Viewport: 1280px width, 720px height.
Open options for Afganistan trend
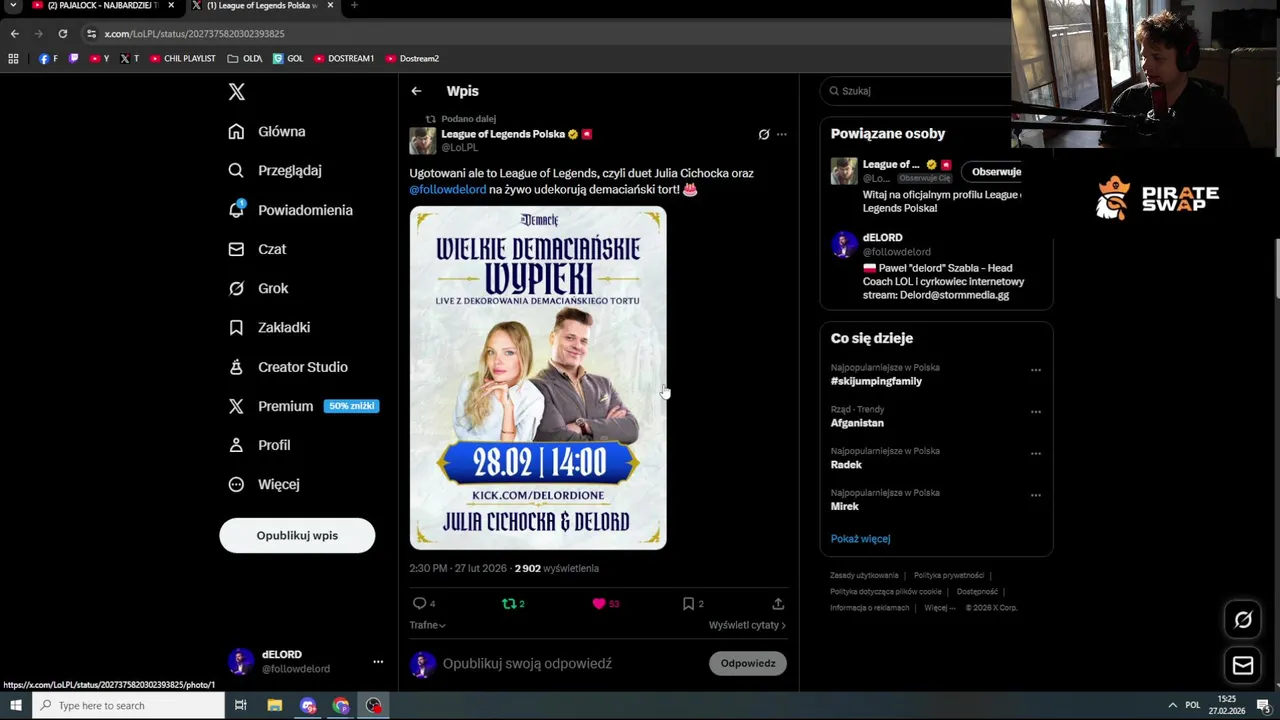(x=1036, y=412)
